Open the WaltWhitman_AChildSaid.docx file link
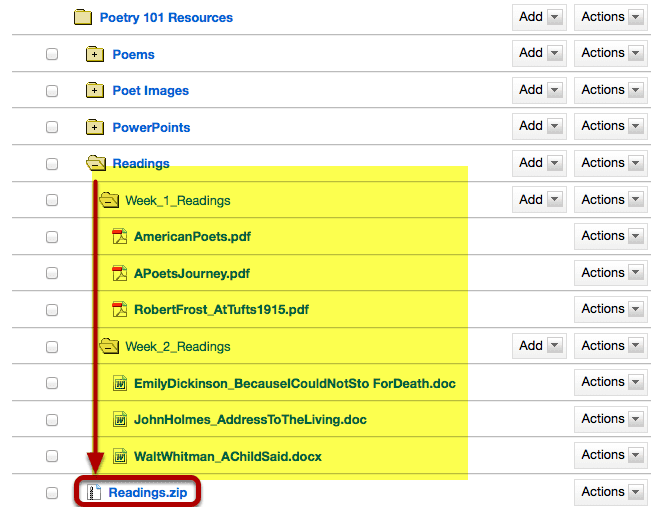Image resolution: width=651 pixels, height=507 pixels. 228,457
